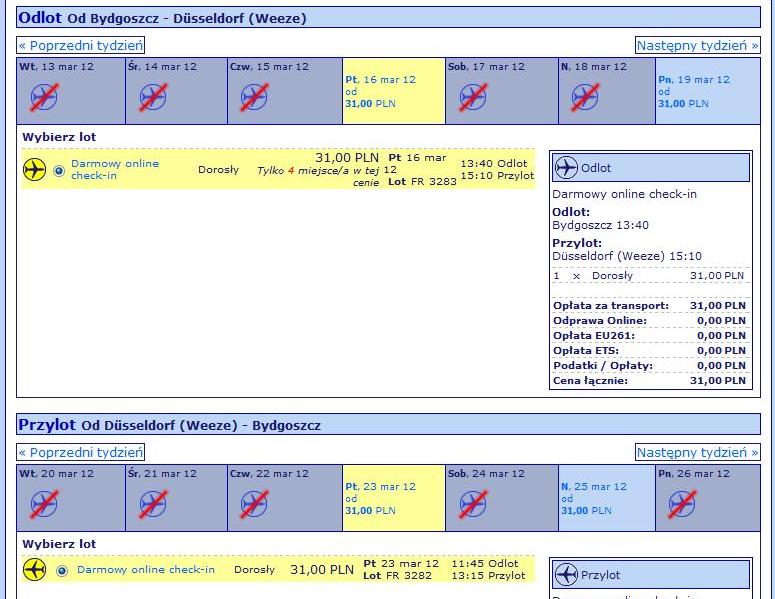The width and height of the screenshot is (775, 599).
Task: Click the first 'Wybierz lot' label
Action: tap(59, 137)
